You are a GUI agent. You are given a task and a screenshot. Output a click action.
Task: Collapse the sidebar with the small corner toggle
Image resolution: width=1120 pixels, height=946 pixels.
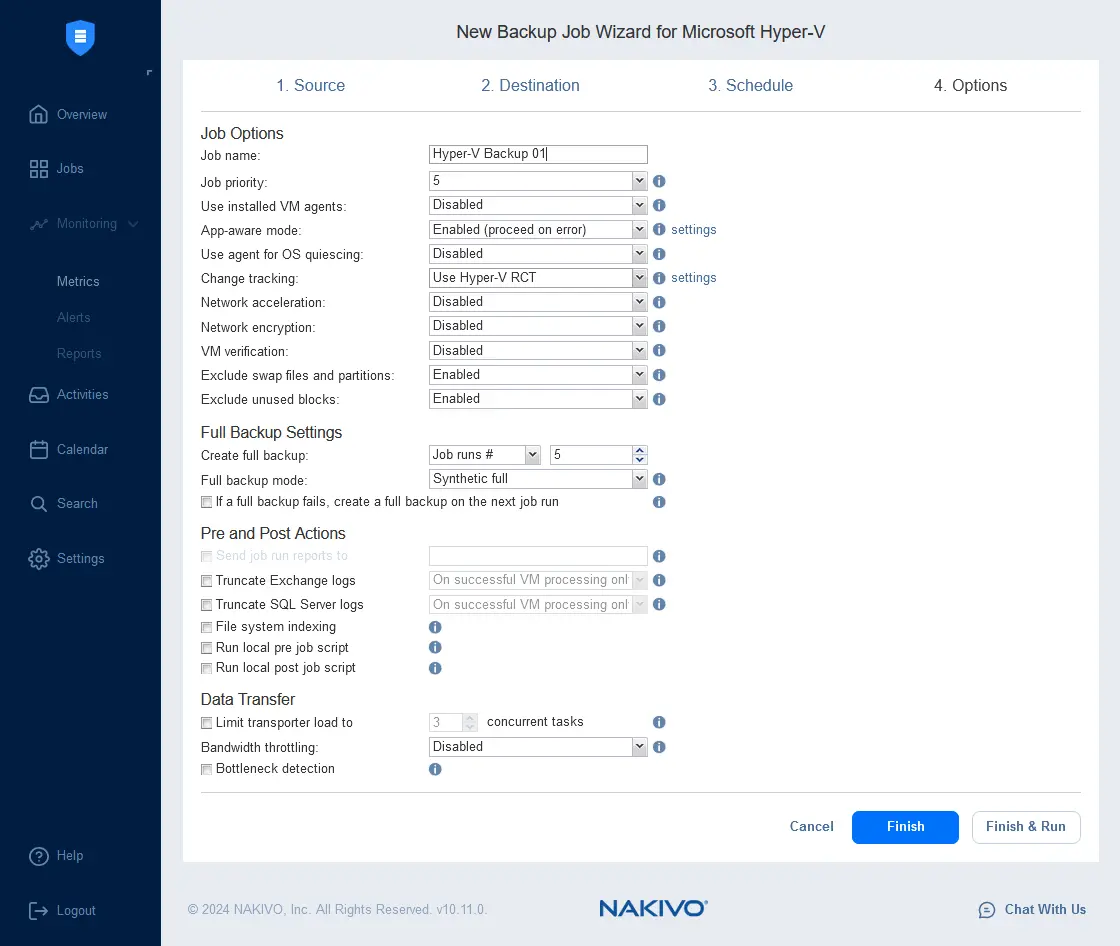(x=149, y=72)
